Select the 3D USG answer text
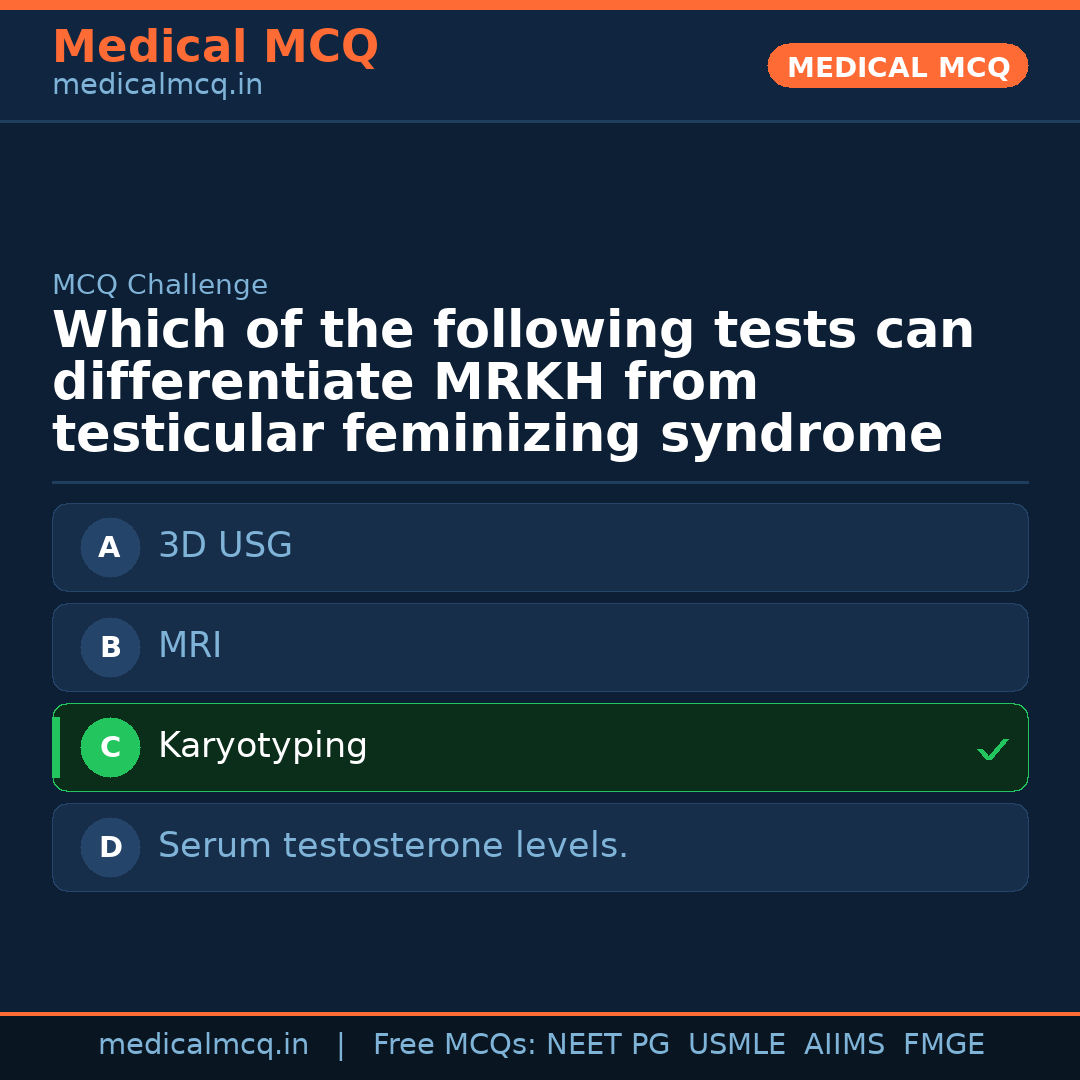The image size is (1080, 1080). 225,546
